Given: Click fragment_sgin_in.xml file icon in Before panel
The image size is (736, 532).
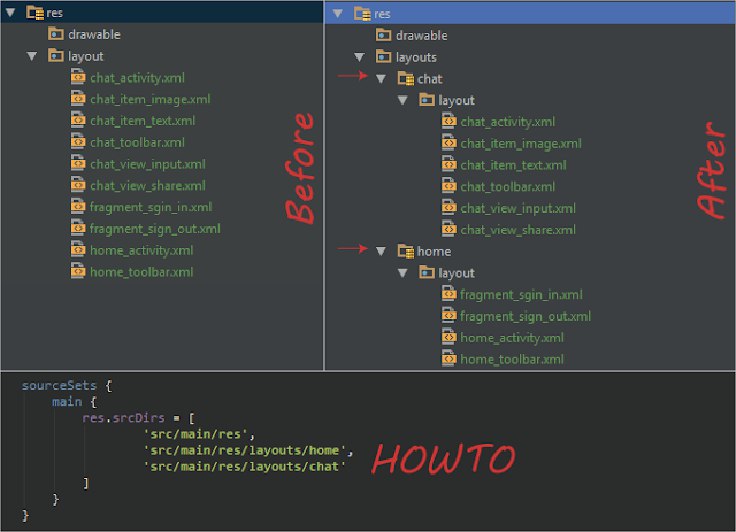Looking at the screenshot, I should coord(78,206).
